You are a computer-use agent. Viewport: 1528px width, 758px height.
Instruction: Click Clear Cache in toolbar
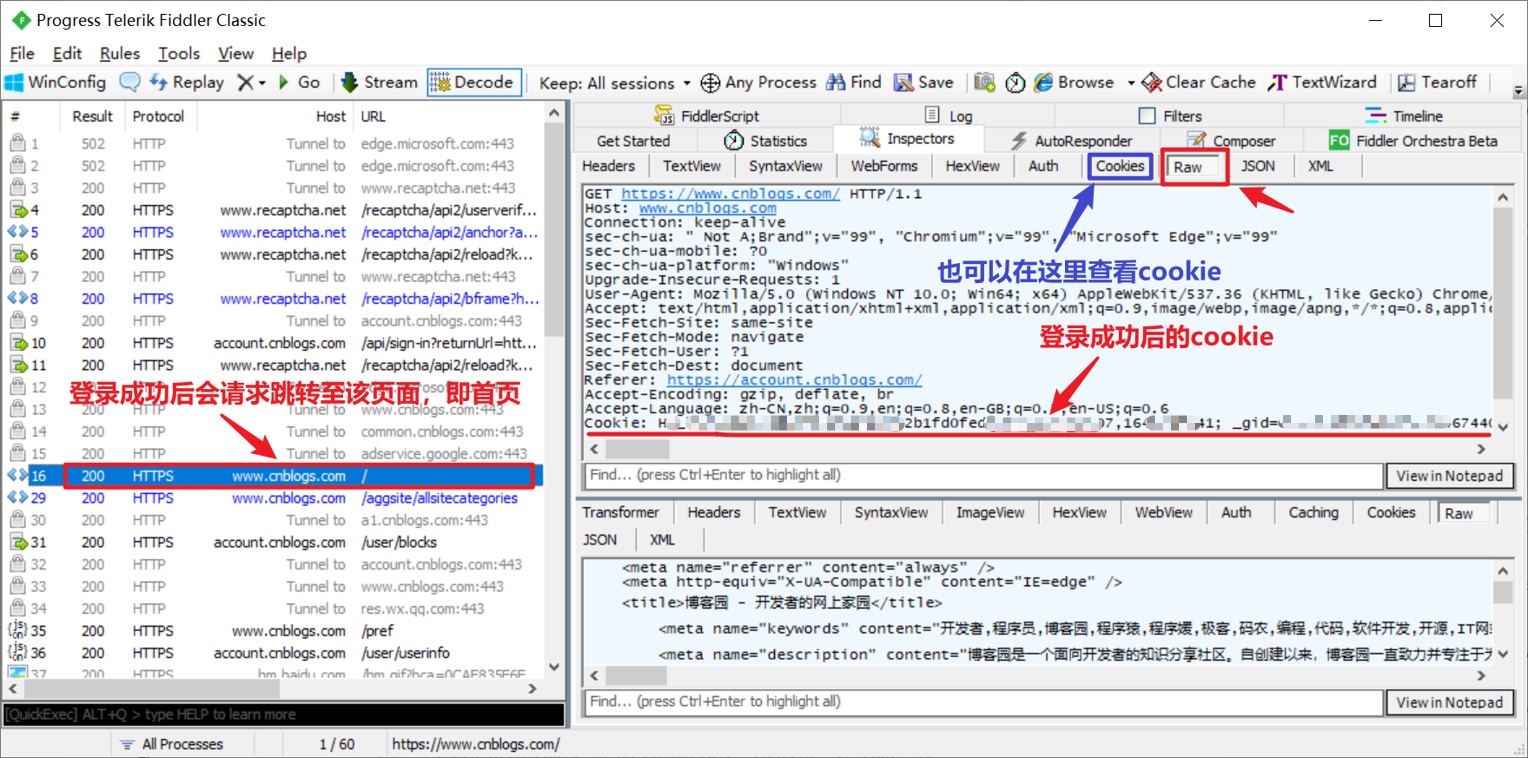click(x=1198, y=82)
